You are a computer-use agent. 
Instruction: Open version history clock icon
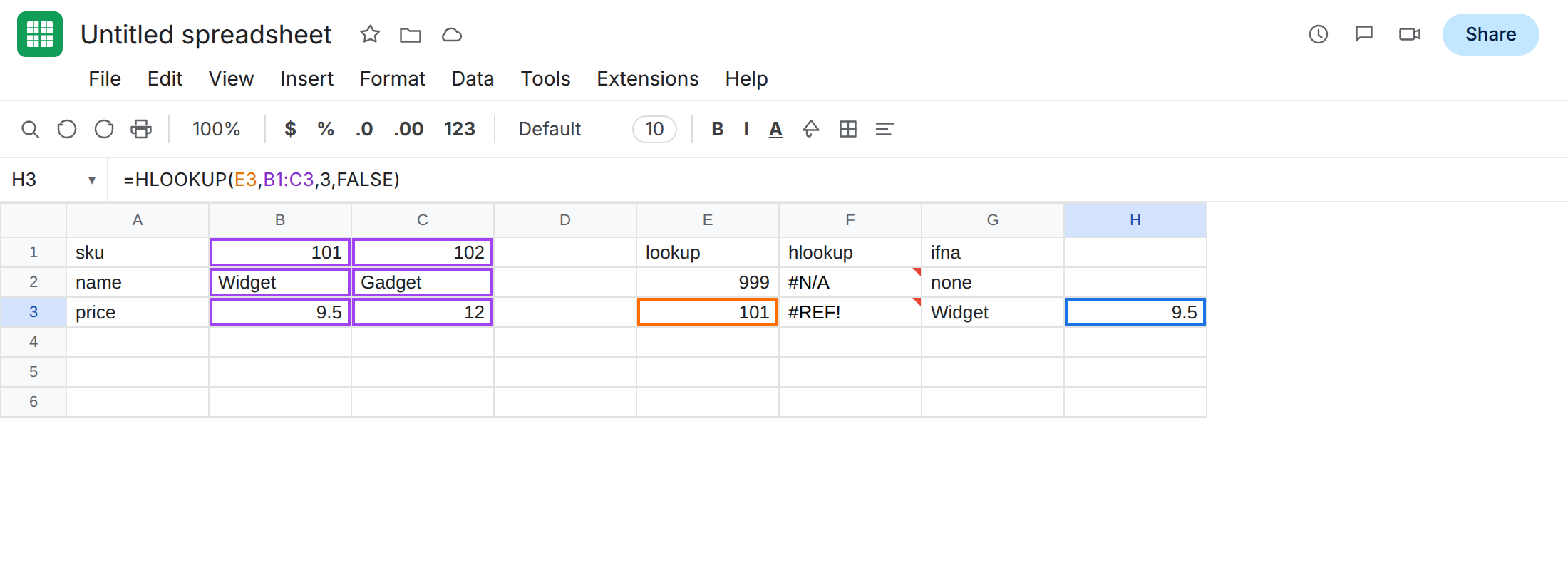[x=1319, y=34]
